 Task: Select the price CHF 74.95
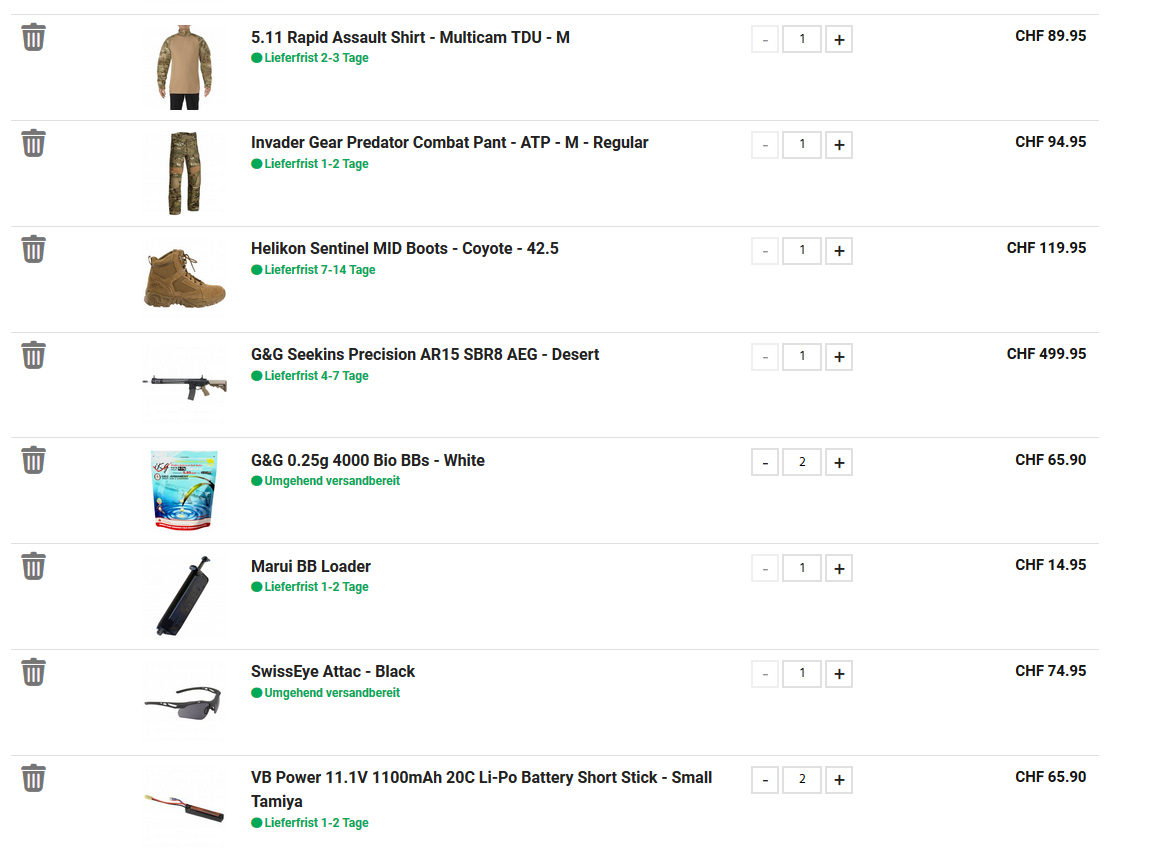pos(1050,671)
